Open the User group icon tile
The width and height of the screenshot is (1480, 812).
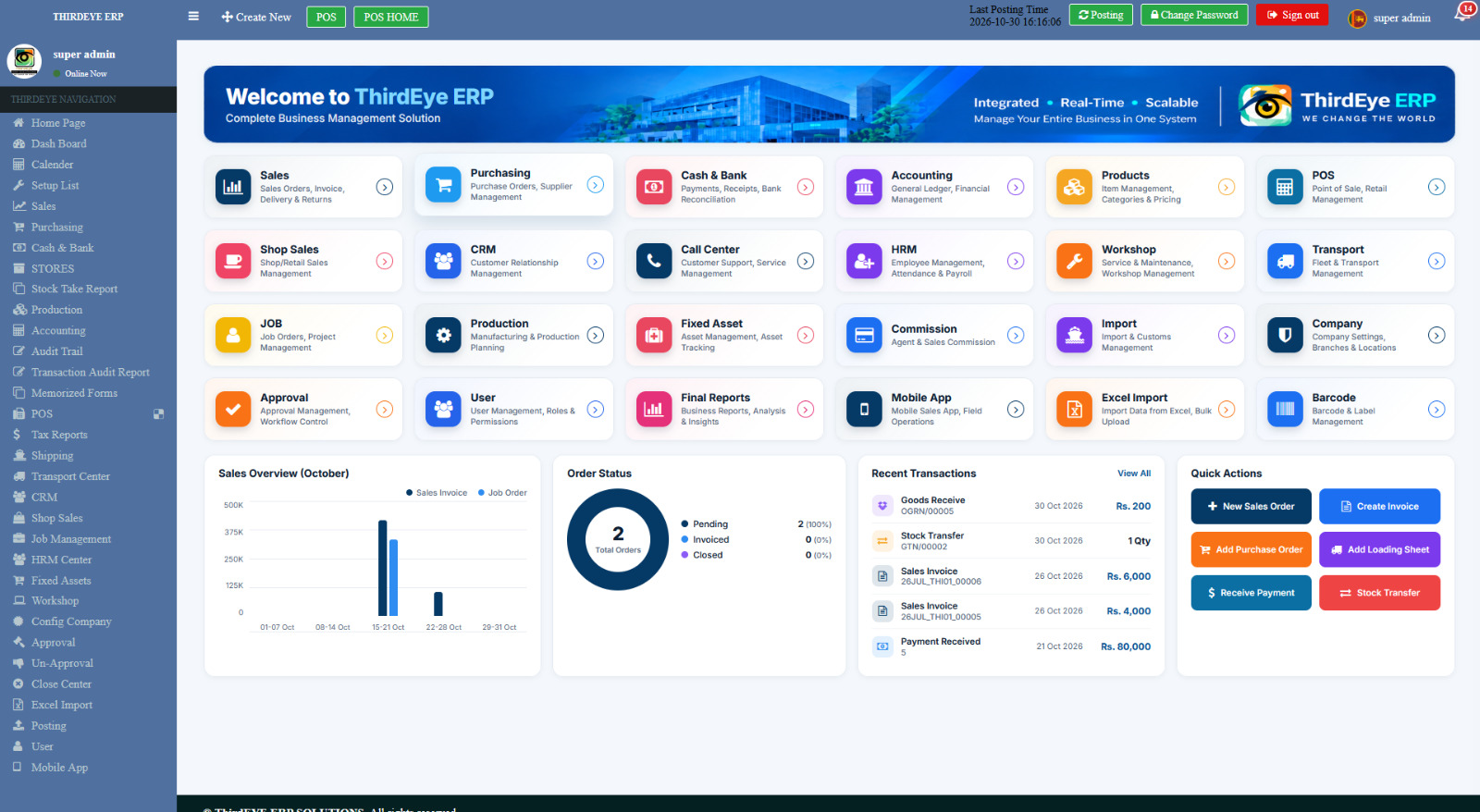[x=443, y=409]
